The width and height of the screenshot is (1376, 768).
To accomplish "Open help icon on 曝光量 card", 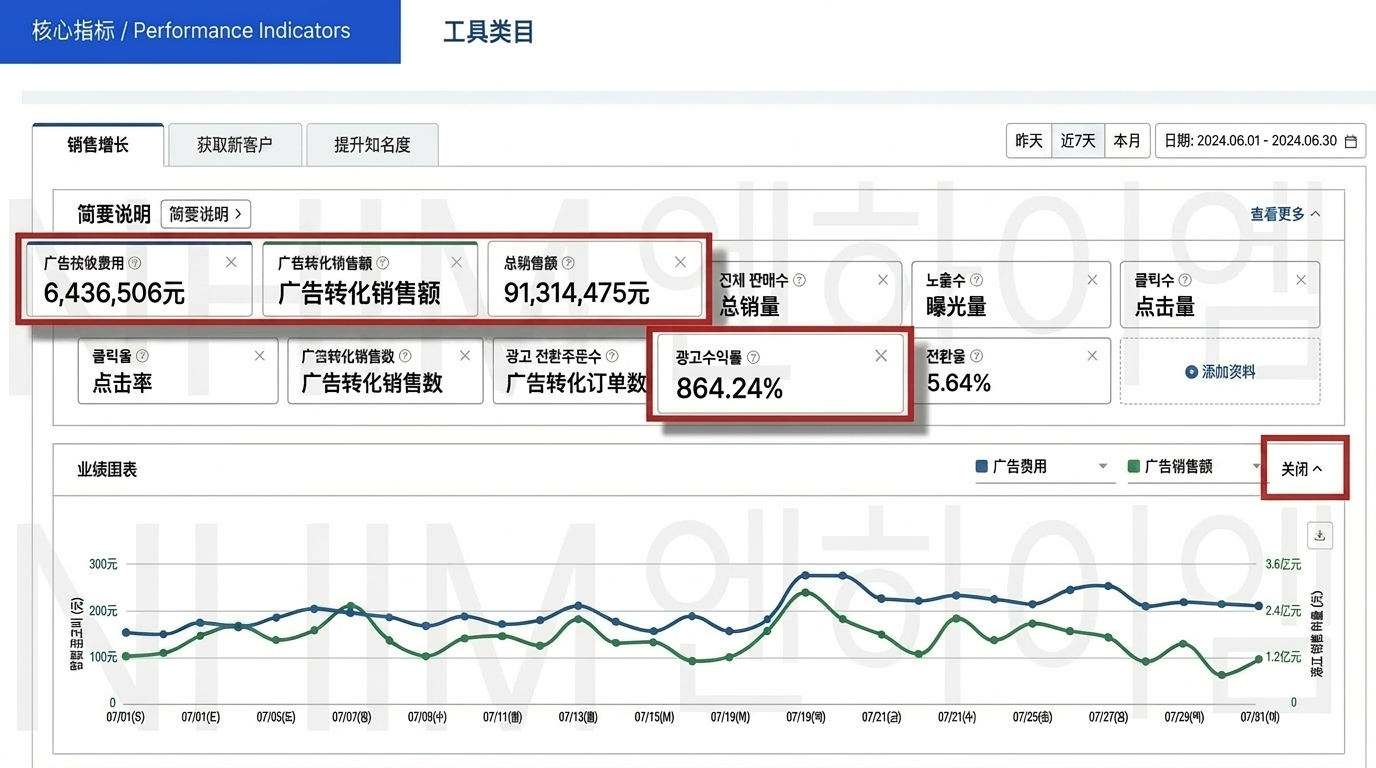I will pos(976,280).
